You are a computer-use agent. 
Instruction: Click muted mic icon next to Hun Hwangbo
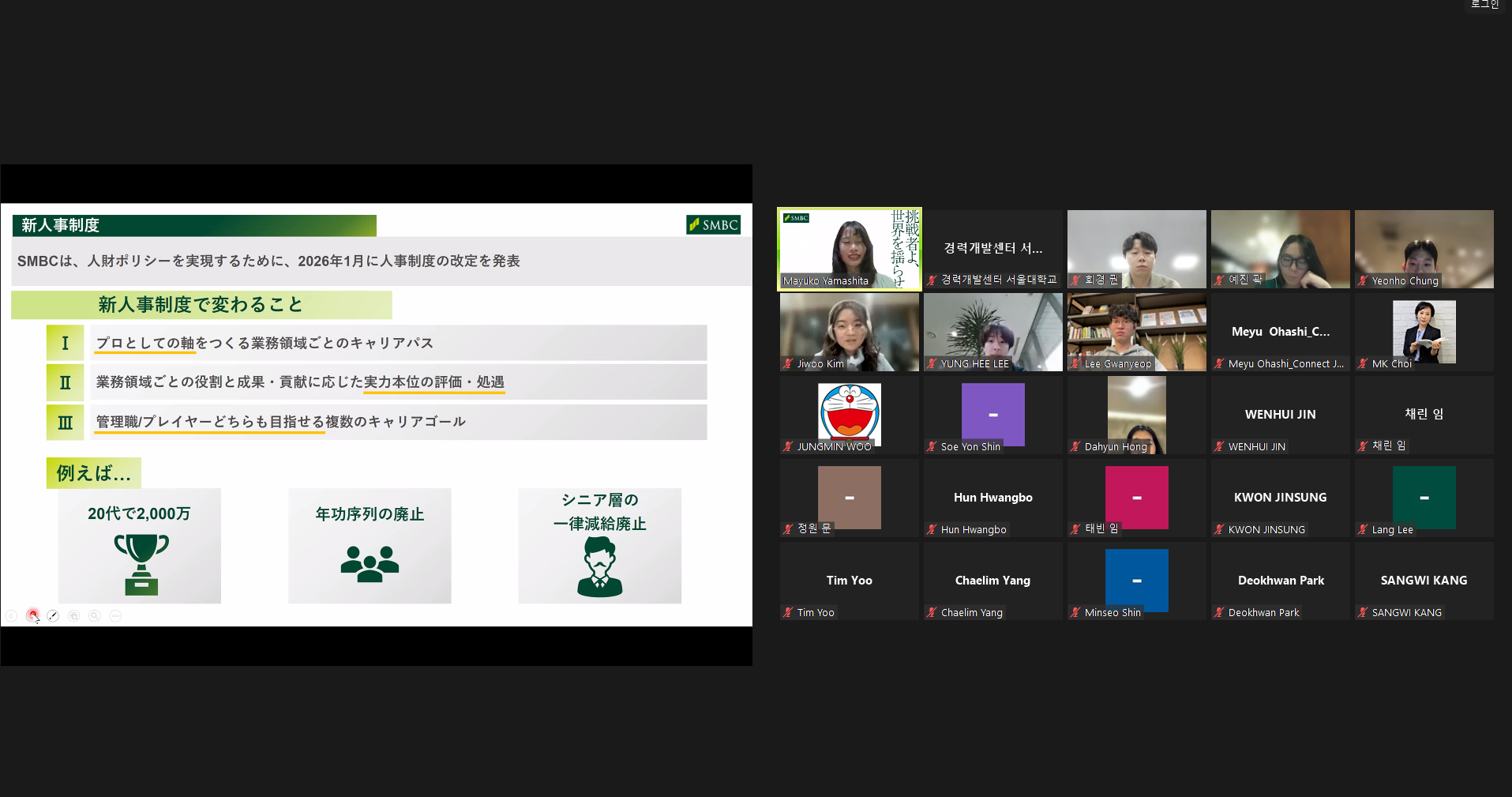pyautogui.click(x=932, y=529)
